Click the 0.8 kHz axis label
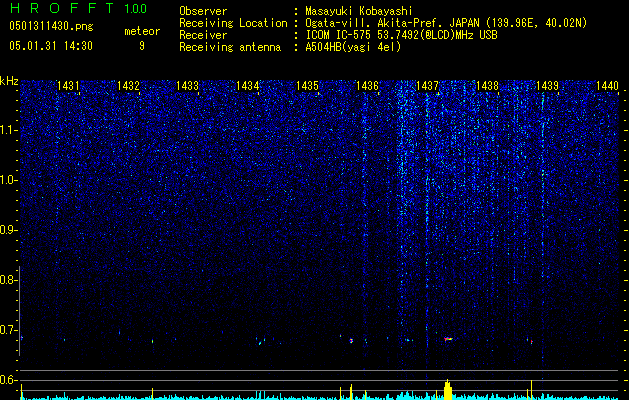Image resolution: width=629 pixels, height=400 pixels. (x=7, y=280)
